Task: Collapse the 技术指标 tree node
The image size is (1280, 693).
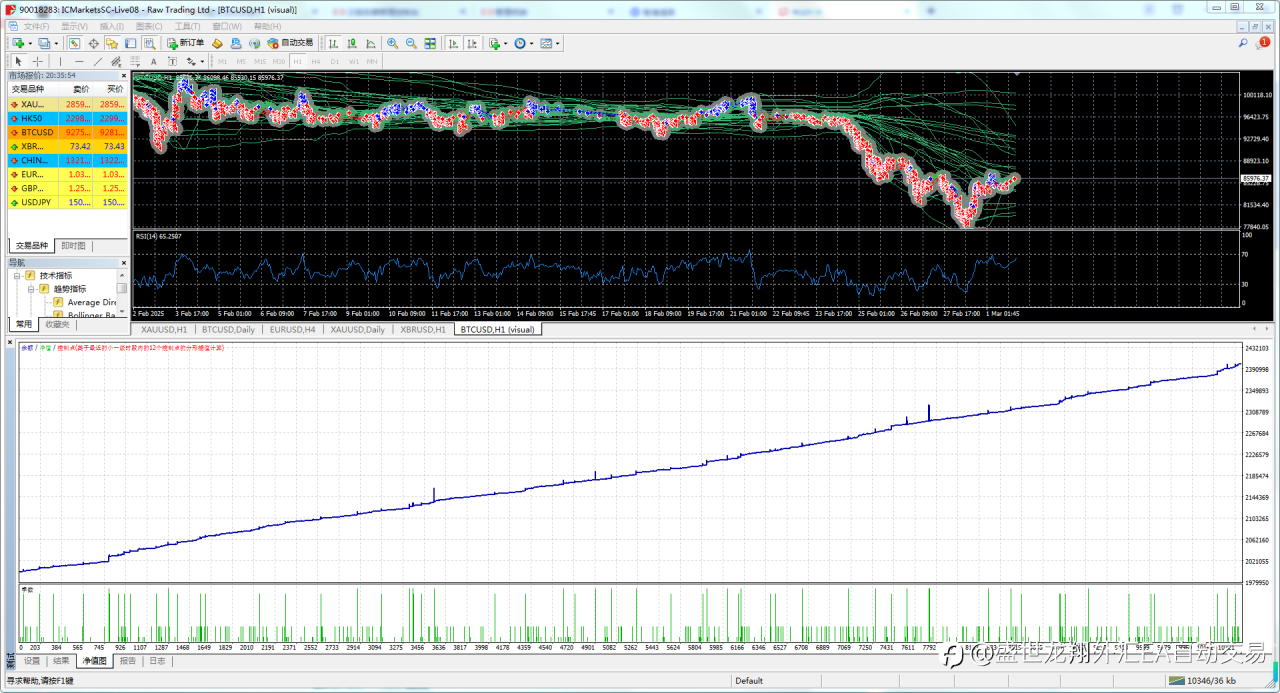Action: pos(18,275)
